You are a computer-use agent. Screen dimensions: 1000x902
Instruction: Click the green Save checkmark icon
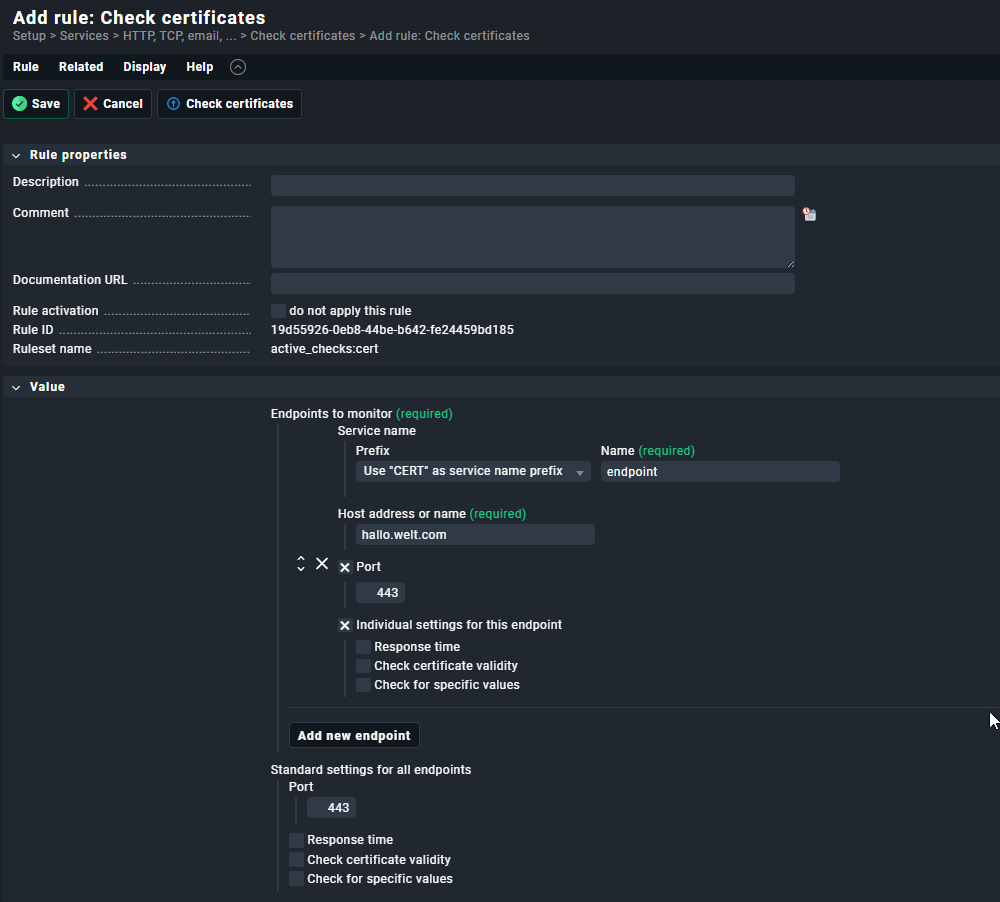[20, 104]
